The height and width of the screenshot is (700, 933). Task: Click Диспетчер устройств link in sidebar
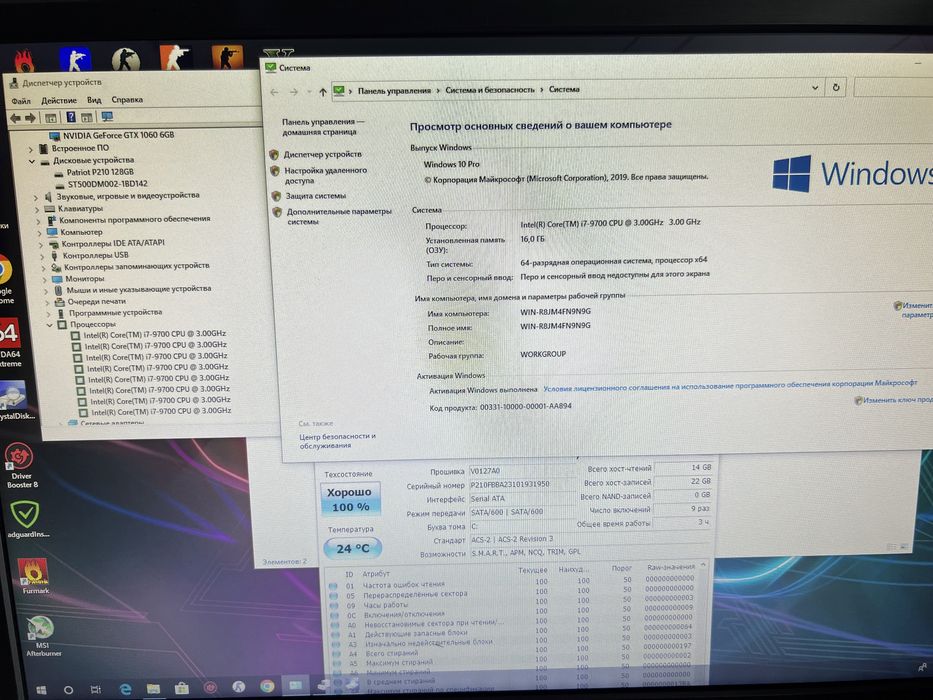click(x=322, y=154)
